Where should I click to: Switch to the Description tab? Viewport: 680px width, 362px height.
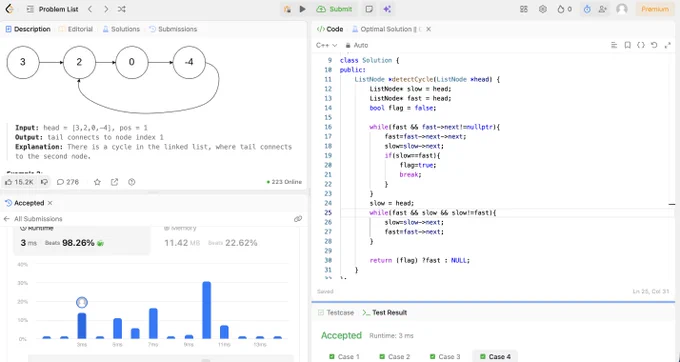tap(28, 29)
